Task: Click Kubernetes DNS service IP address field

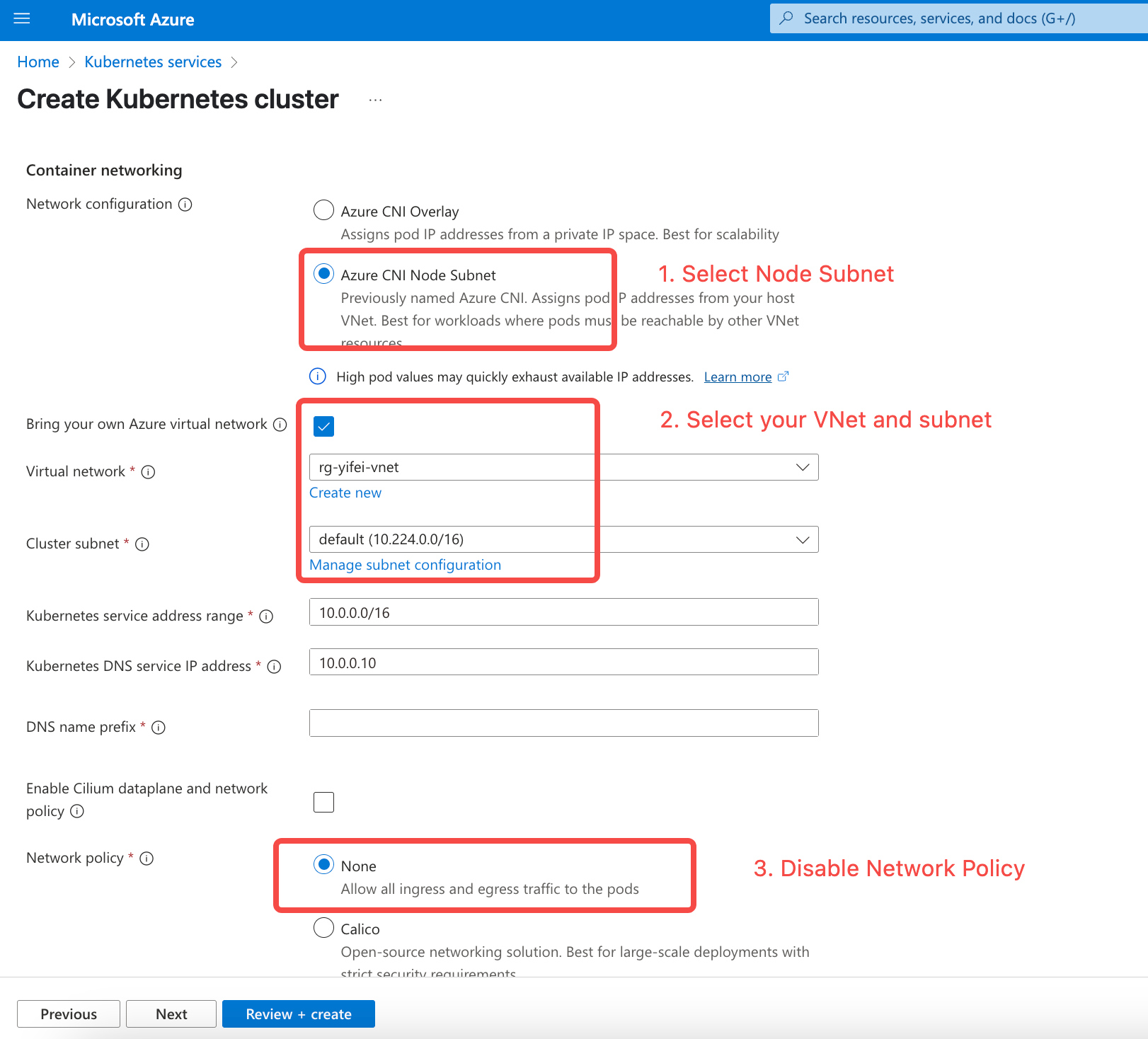Action: click(563, 662)
